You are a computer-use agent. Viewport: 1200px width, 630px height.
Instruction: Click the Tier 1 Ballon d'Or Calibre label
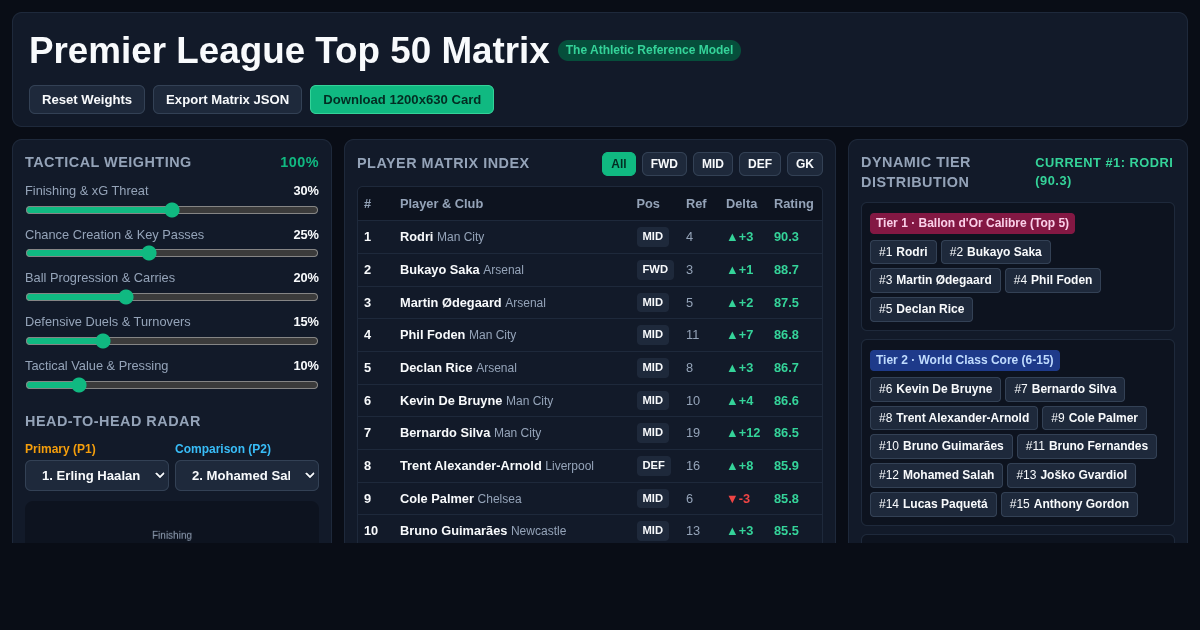tap(972, 223)
